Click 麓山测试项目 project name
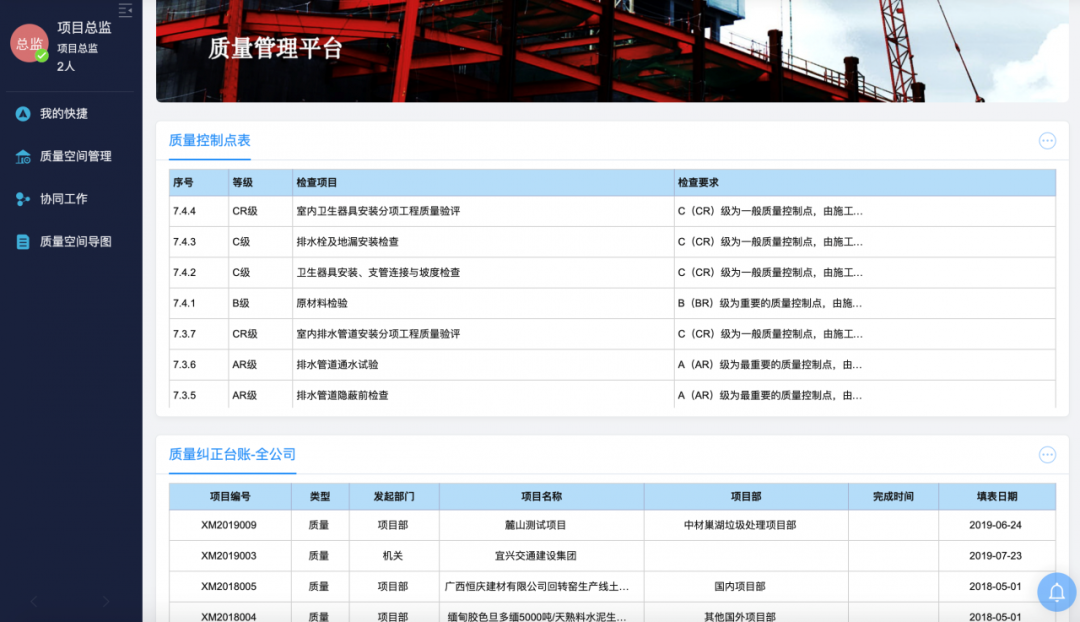This screenshot has width=1080, height=622. [536, 525]
